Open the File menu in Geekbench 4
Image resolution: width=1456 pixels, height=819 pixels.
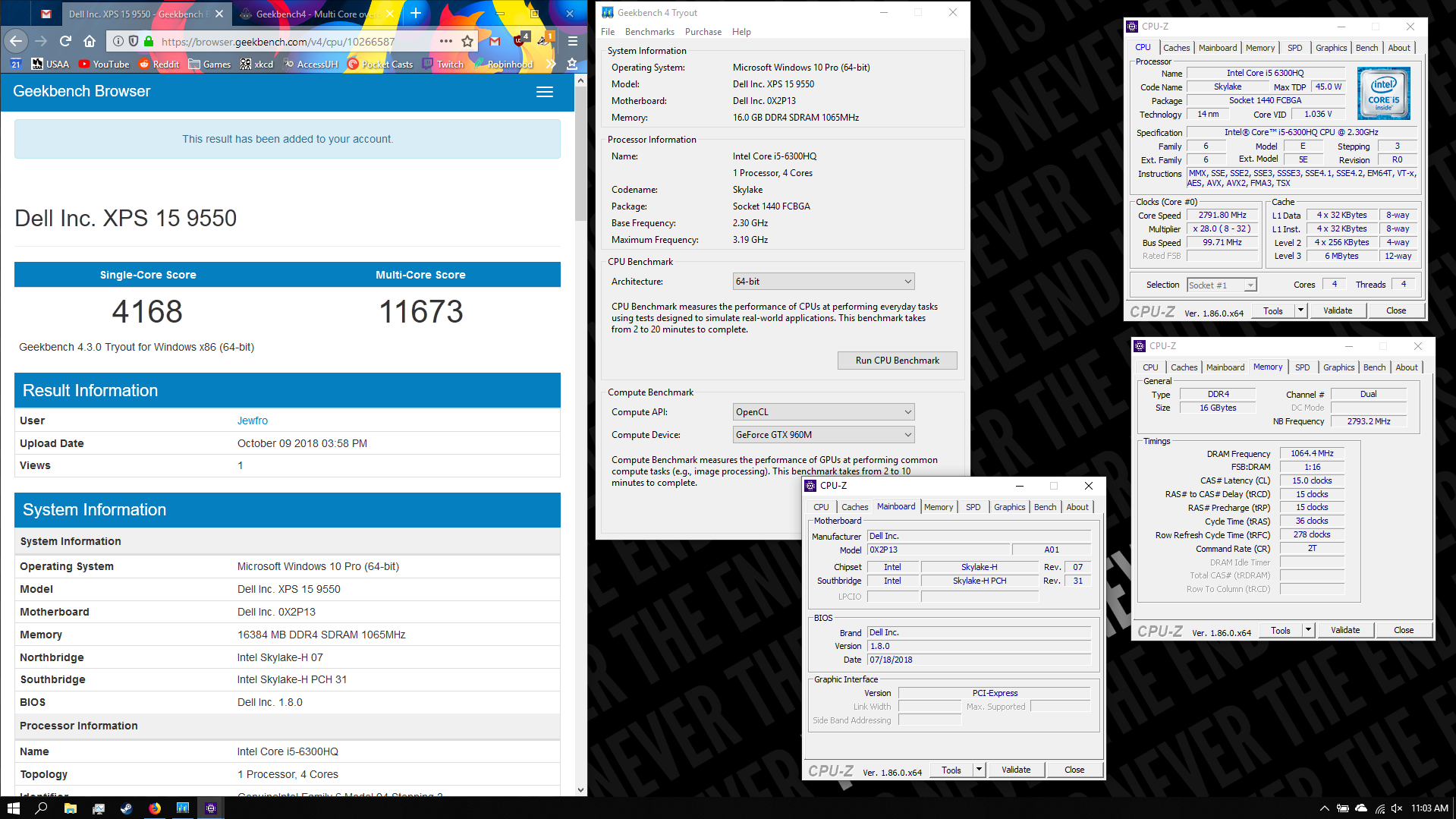coord(608,32)
